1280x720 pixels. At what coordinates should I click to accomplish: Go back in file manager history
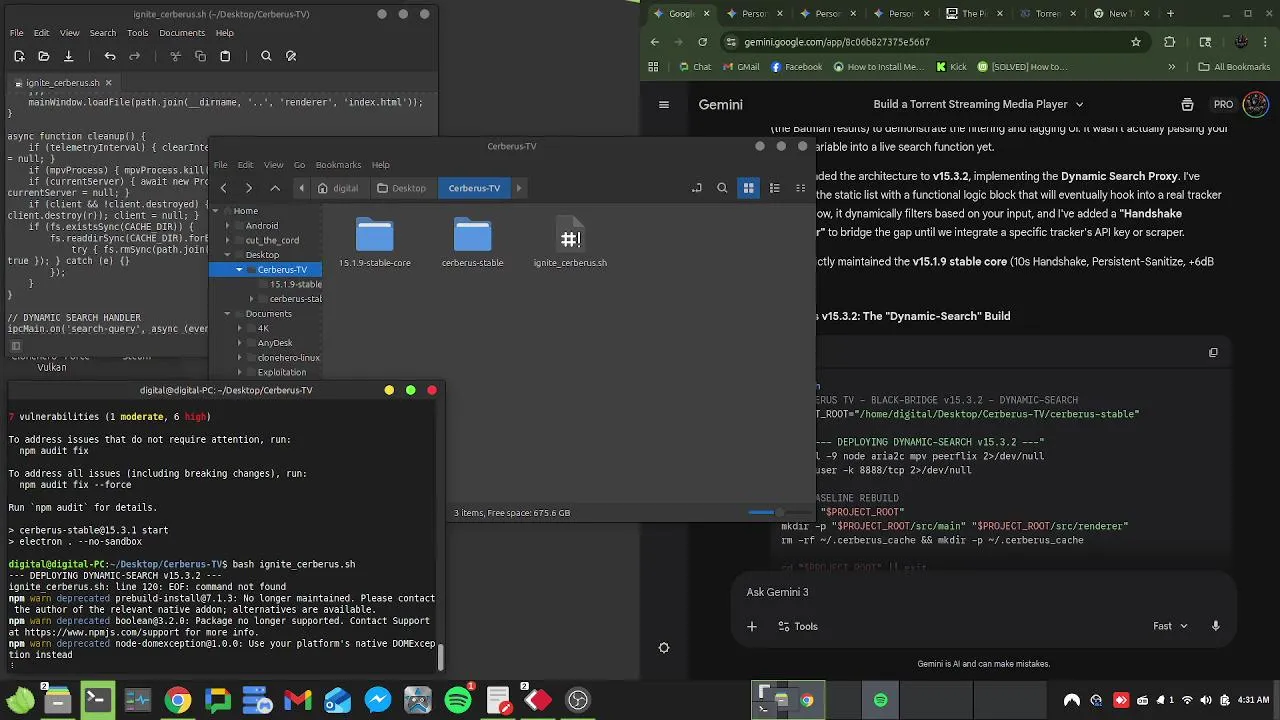pos(223,188)
